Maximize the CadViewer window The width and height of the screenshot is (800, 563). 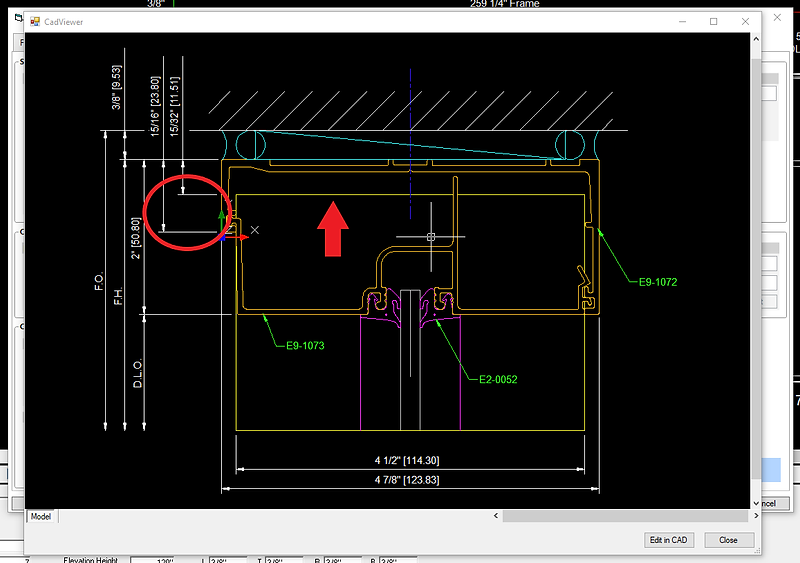coord(714,21)
